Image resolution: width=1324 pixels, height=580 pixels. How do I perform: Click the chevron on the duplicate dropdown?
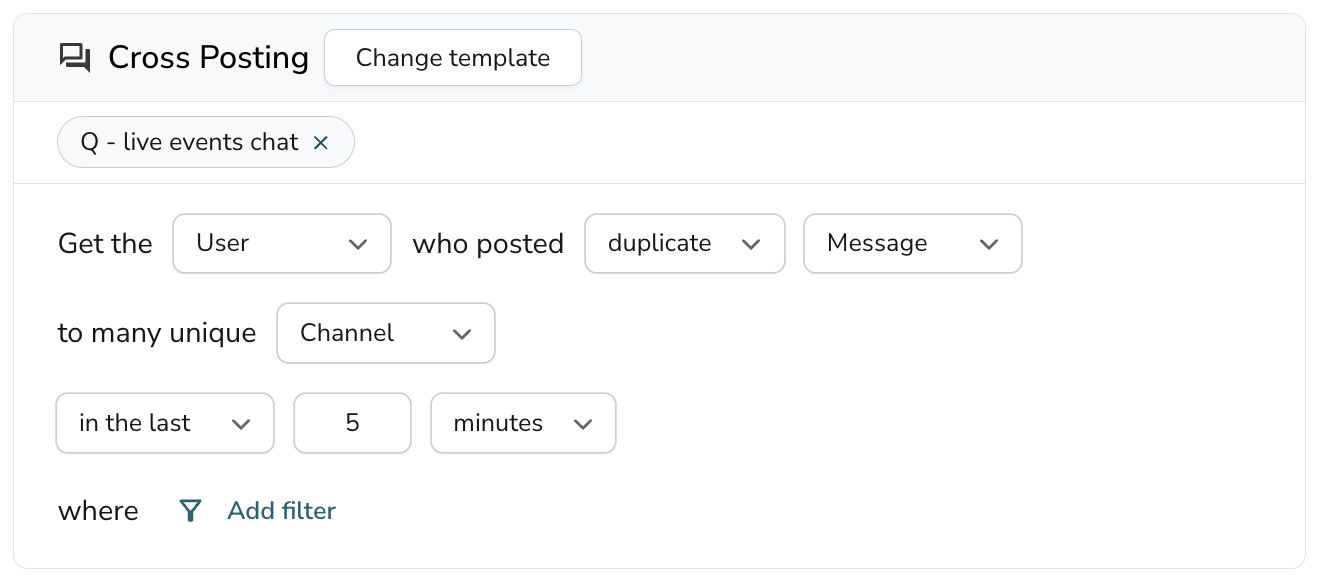pyautogui.click(x=752, y=243)
